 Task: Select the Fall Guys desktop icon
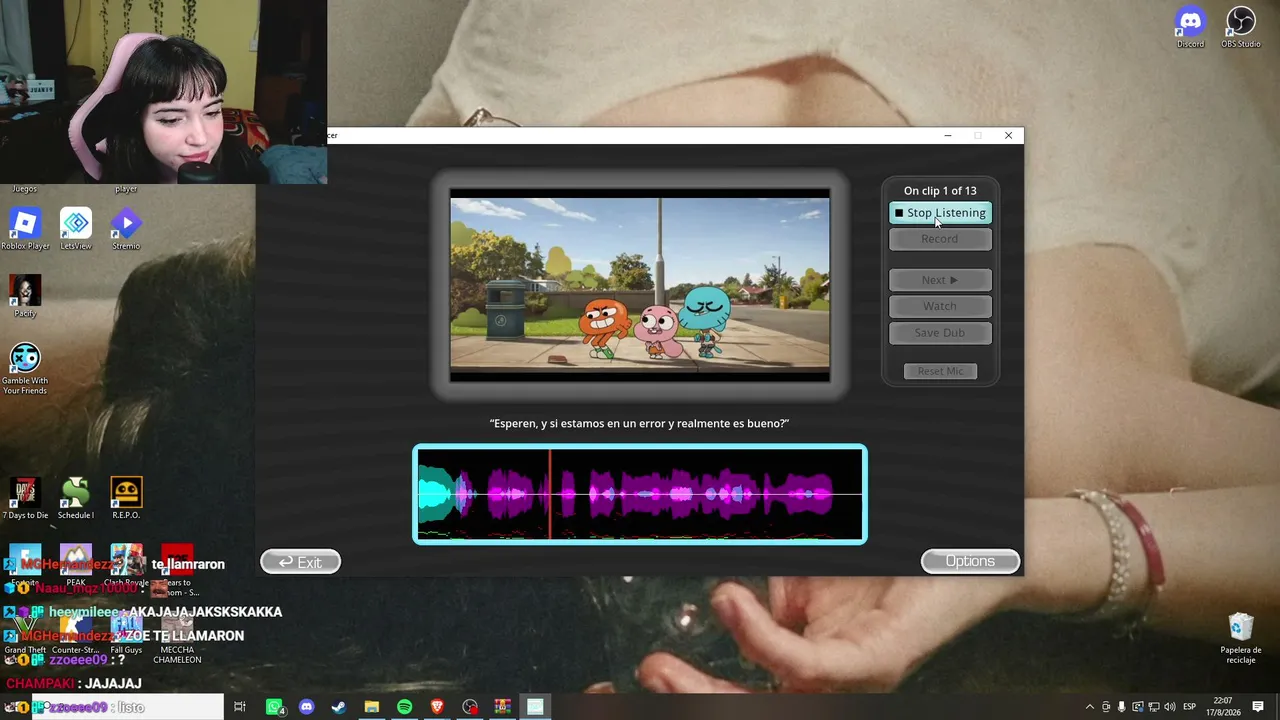126,633
